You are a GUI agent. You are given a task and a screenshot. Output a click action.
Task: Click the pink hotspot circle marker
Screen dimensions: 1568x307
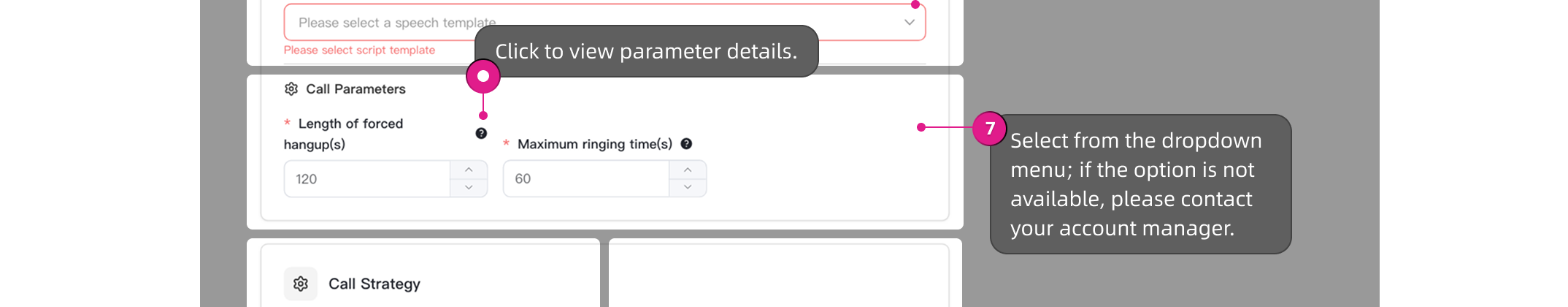[483, 76]
